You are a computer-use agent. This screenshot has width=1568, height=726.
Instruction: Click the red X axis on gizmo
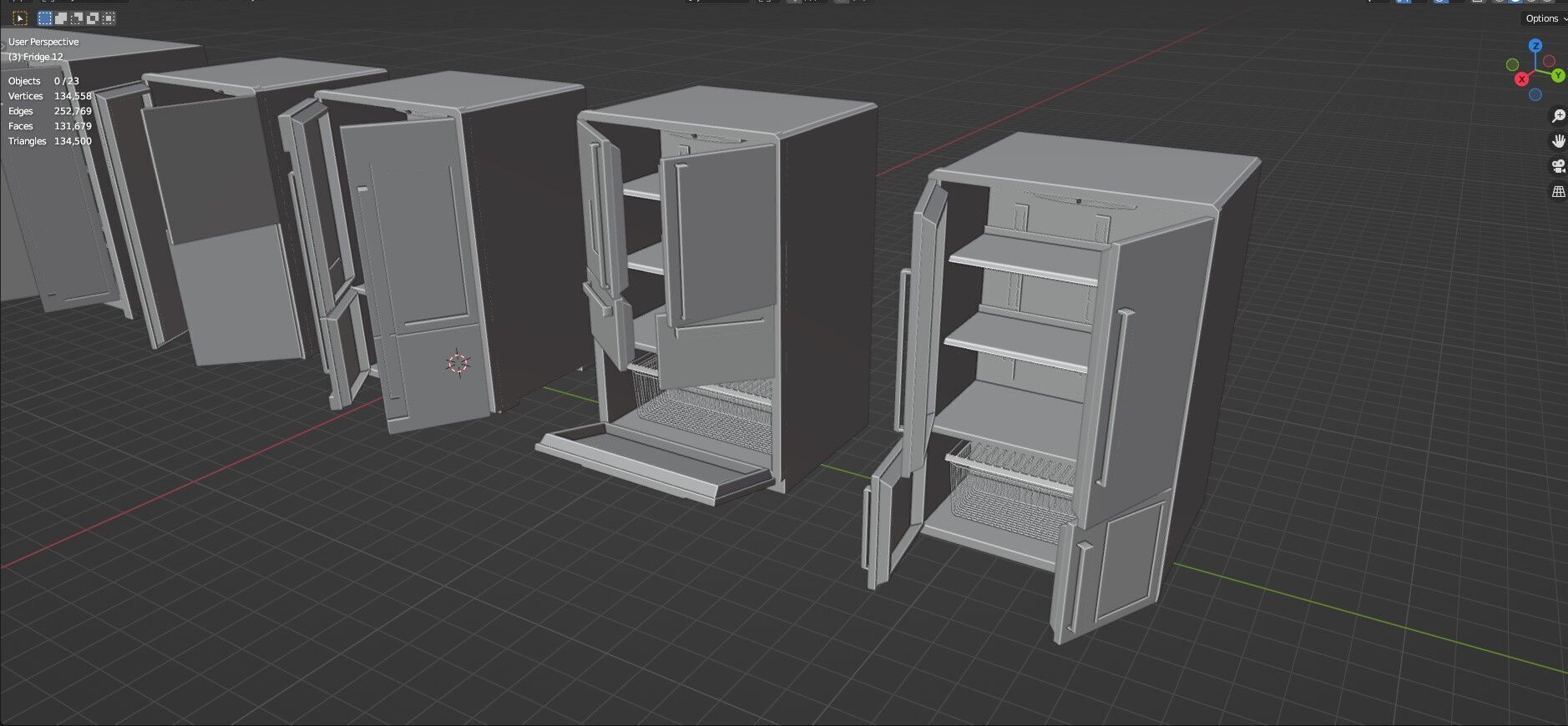tap(1522, 79)
